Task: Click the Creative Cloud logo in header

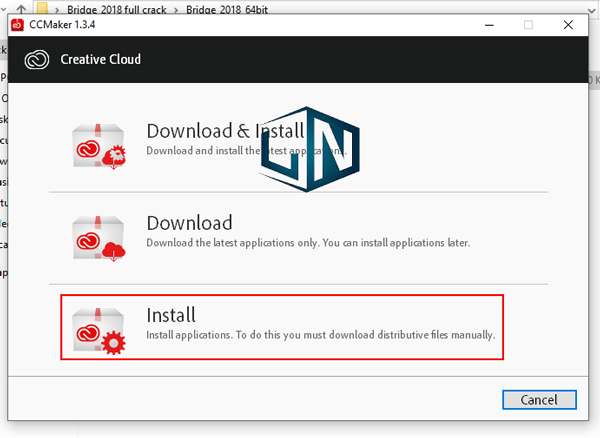Action: click(x=37, y=60)
